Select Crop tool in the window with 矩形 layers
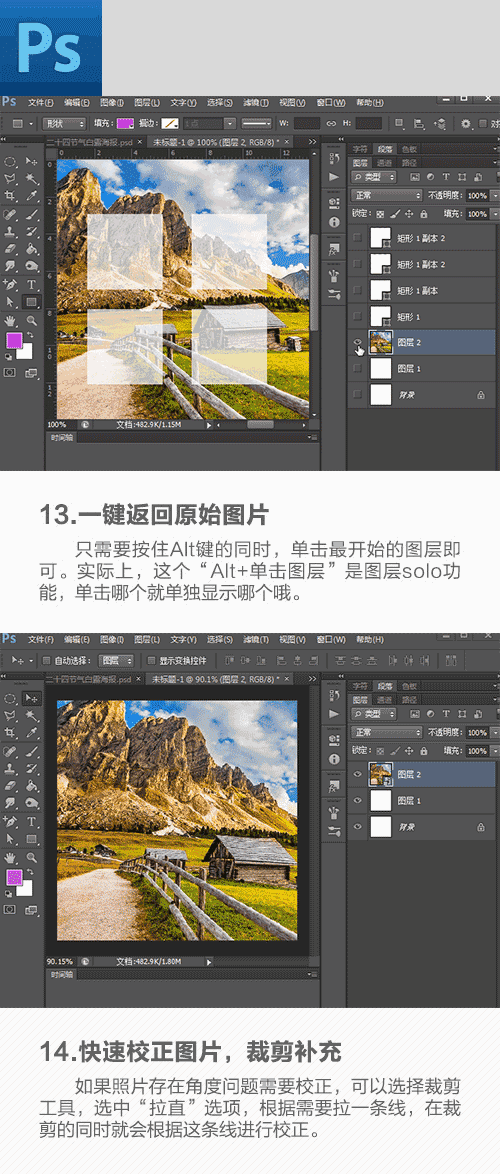 (10, 196)
